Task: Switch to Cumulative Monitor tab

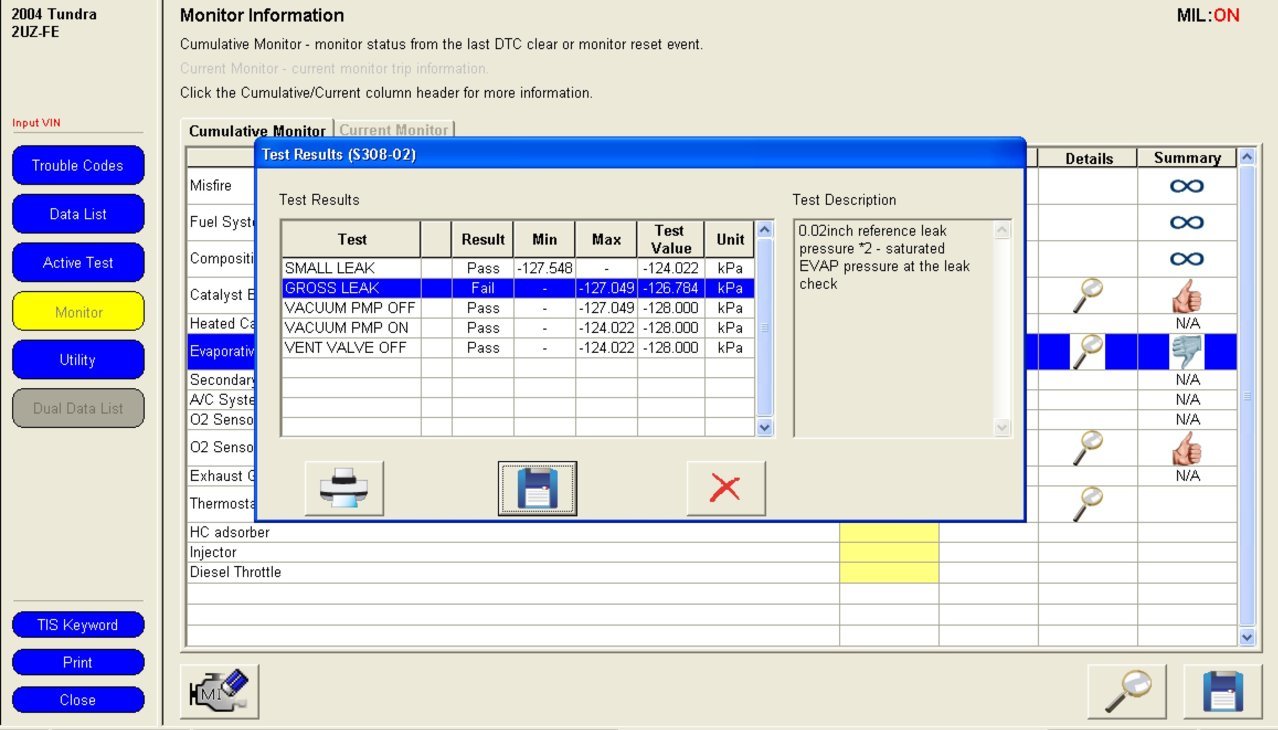Action: pos(257,131)
